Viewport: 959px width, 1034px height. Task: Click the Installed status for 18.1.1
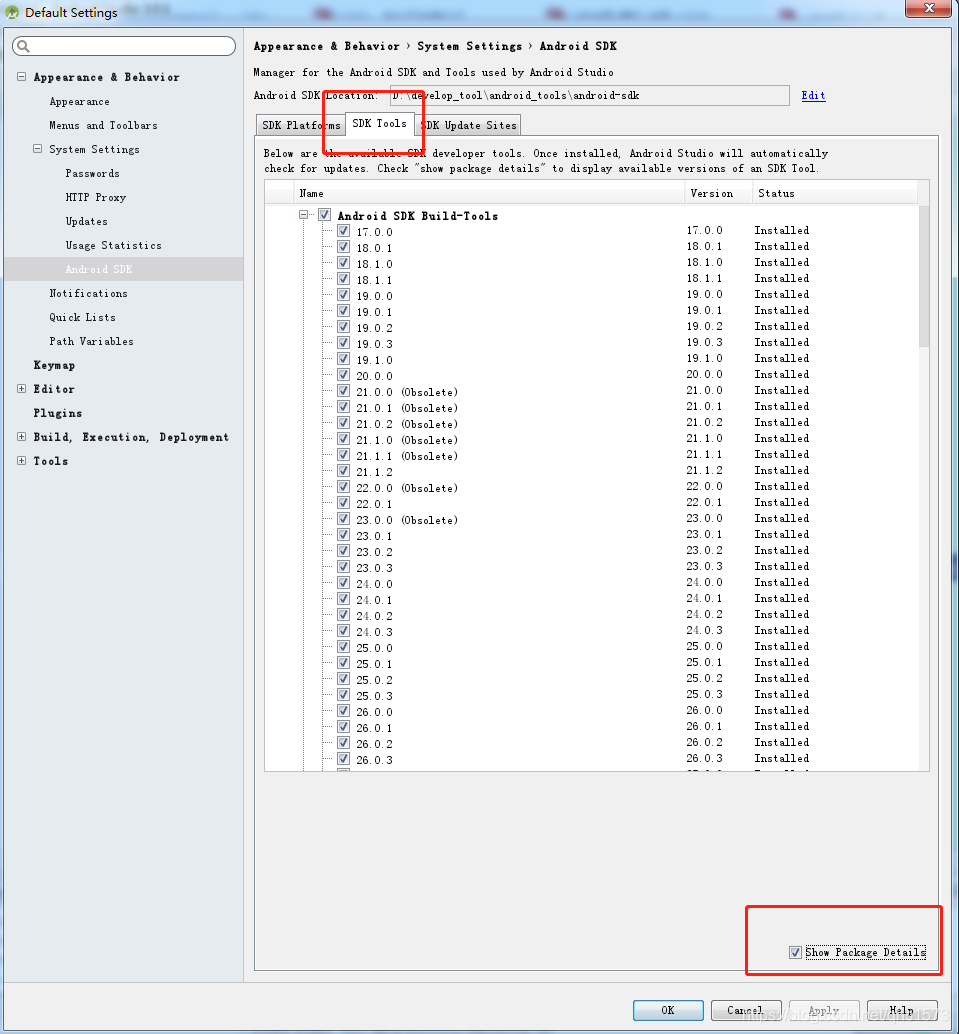(x=782, y=278)
